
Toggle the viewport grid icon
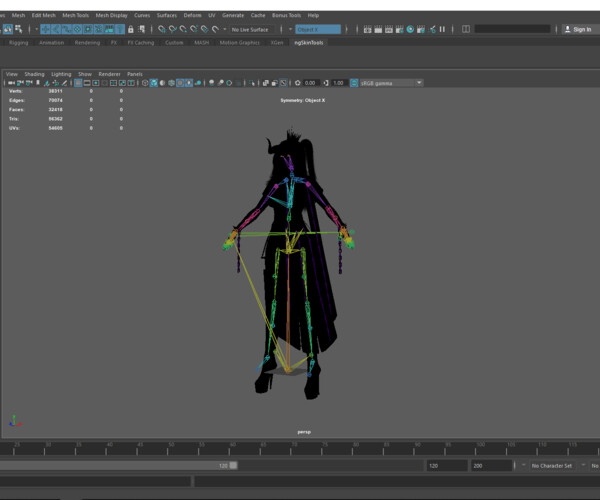(x=78, y=83)
